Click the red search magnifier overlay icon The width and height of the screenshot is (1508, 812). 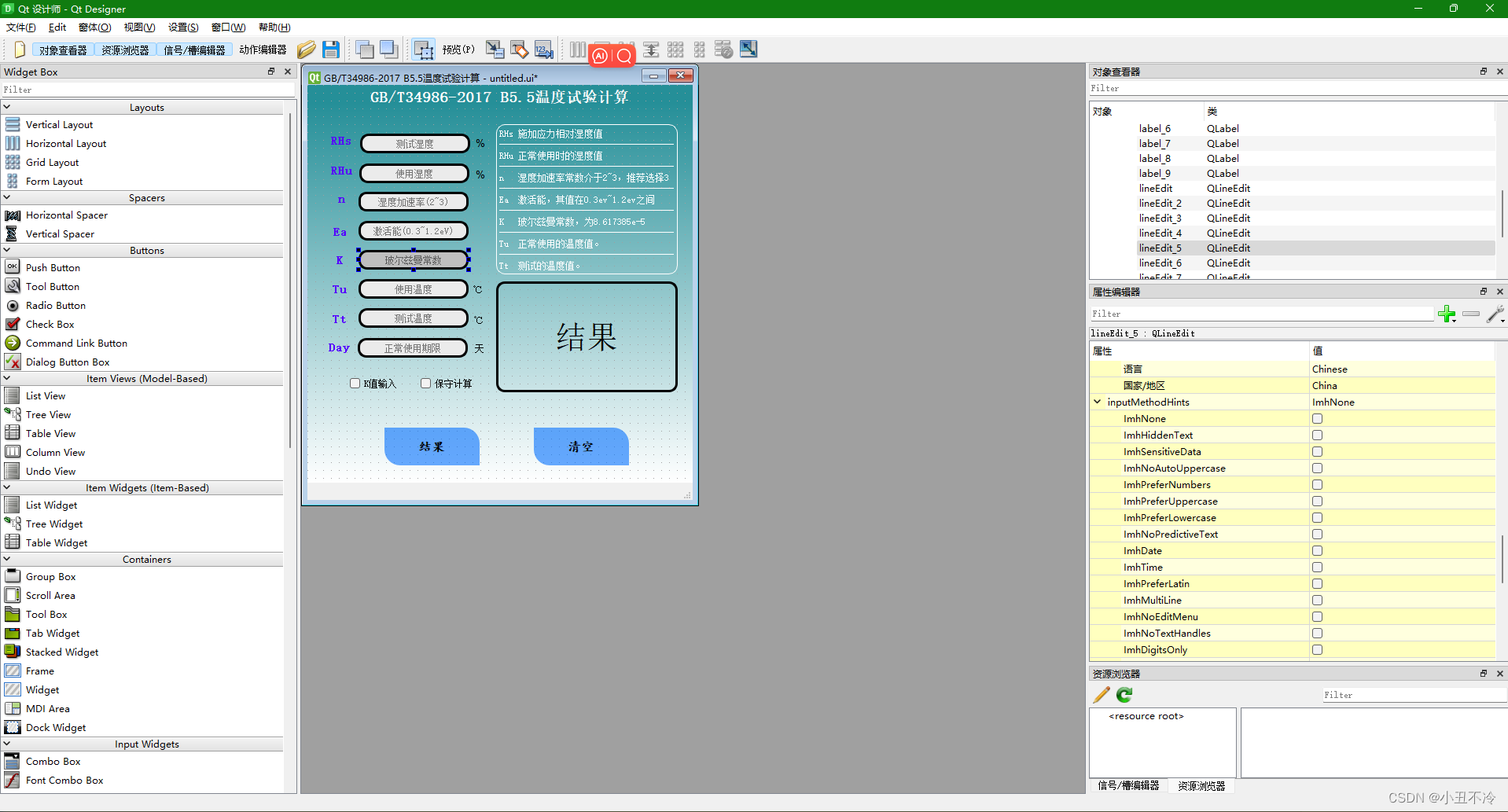623,56
